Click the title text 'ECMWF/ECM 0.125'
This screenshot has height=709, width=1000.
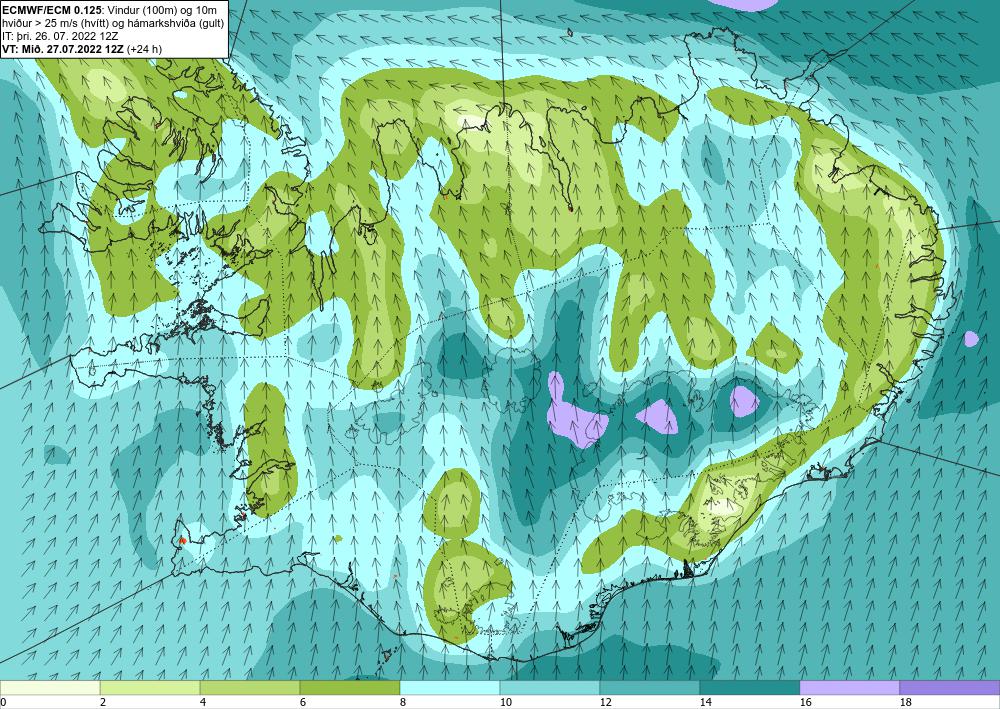click(52, 10)
